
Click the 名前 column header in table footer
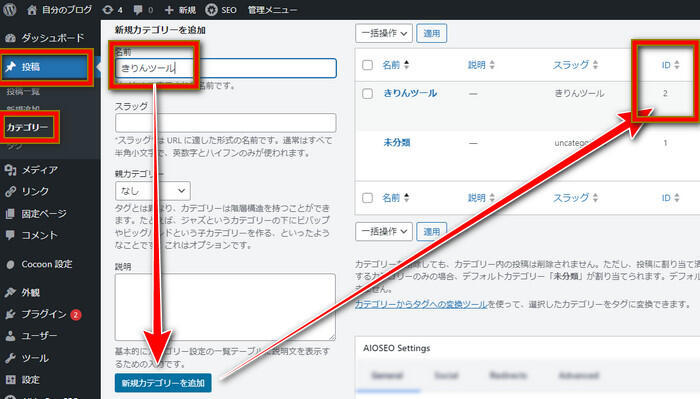coord(391,198)
